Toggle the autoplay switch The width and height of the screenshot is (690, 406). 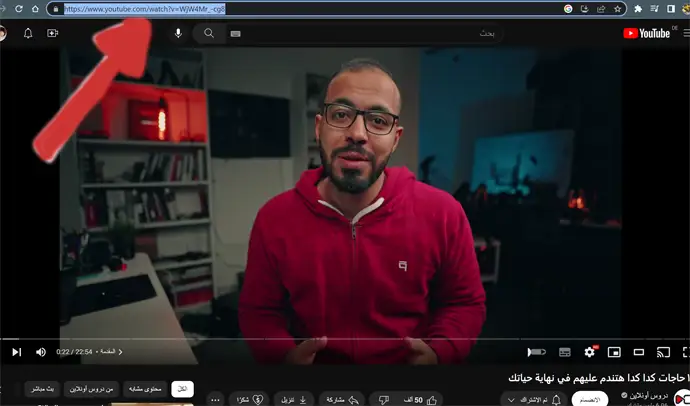536,352
